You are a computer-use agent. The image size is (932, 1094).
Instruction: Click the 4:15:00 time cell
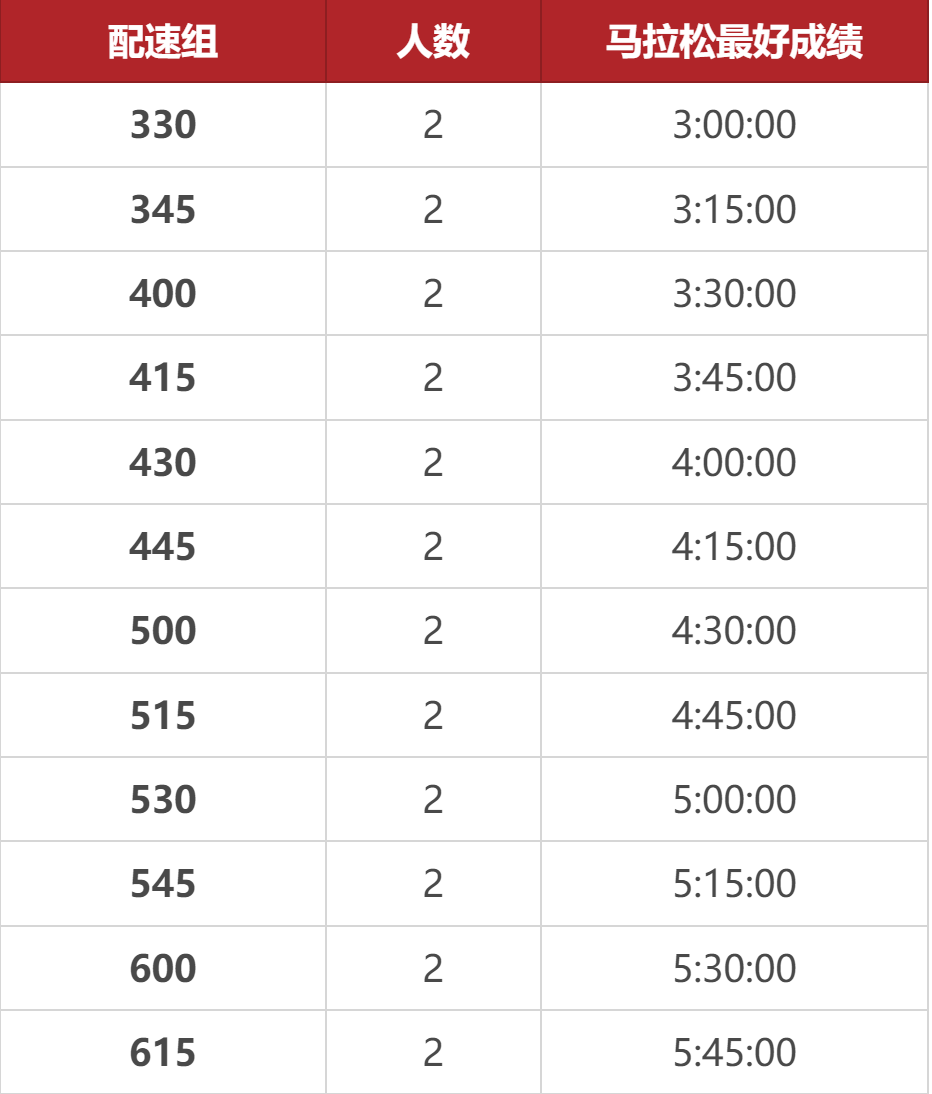[x=734, y=547]
